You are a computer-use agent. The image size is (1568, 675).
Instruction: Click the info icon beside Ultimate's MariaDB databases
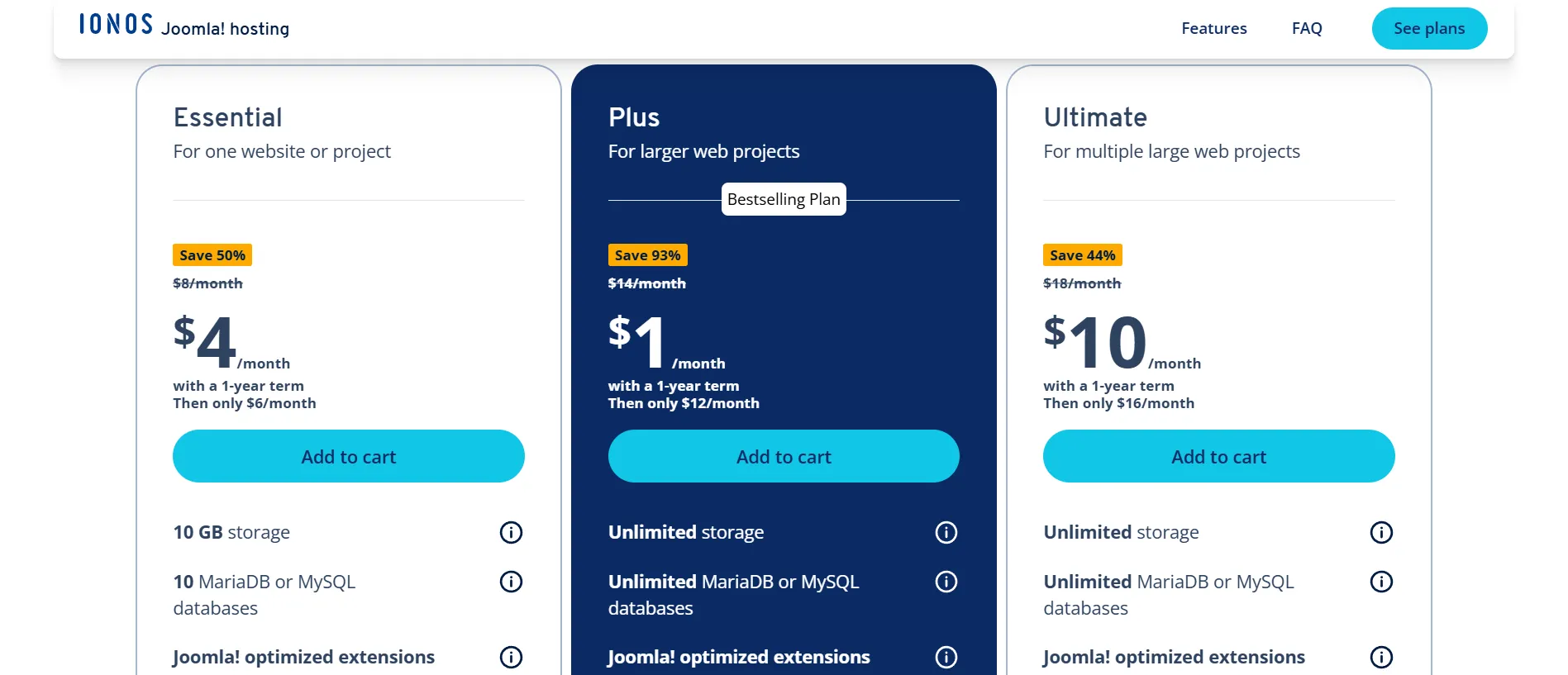click(1381, 582)
